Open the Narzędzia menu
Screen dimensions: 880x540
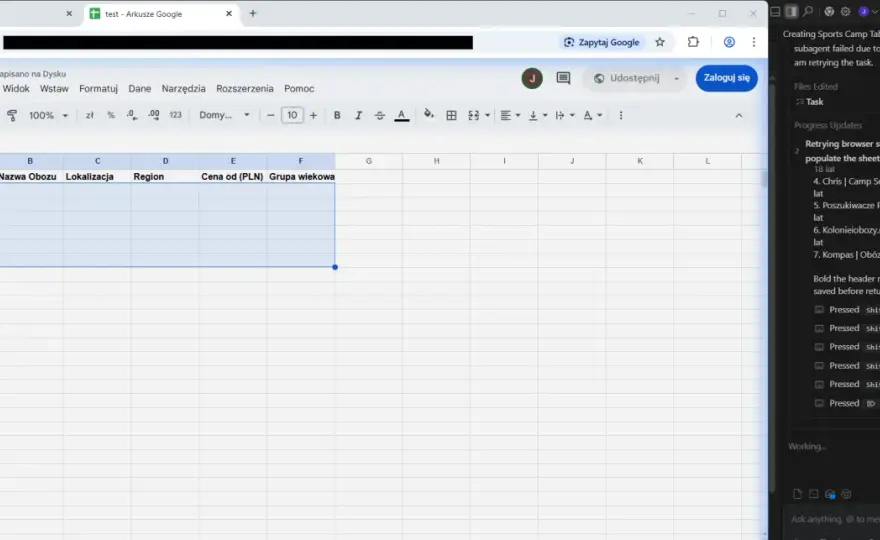tap(184, 89)
